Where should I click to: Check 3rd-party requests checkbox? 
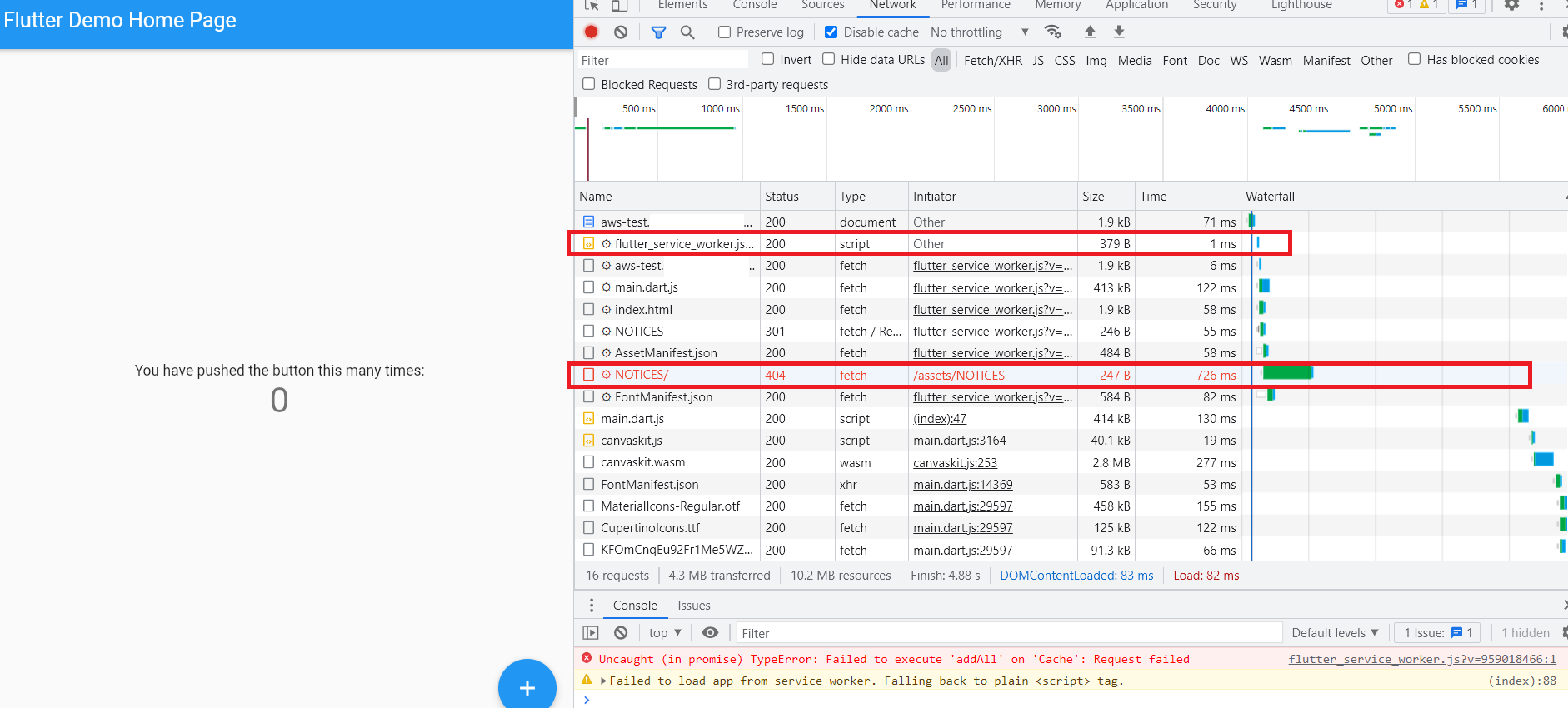click(714, 84)
